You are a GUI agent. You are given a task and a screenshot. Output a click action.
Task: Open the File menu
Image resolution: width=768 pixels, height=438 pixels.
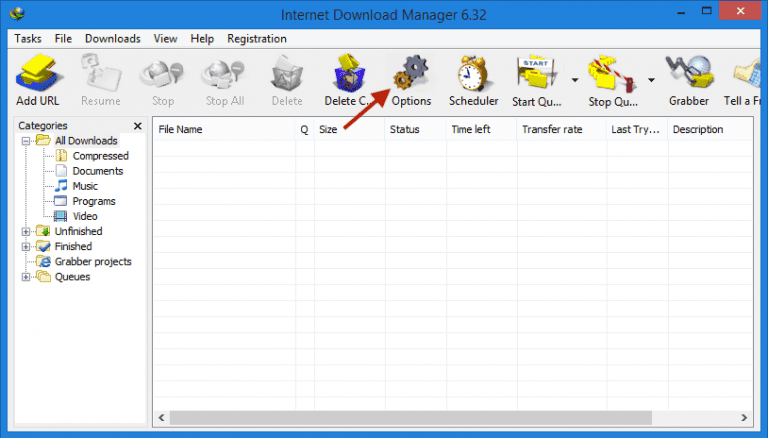click(x=63, y=39)
